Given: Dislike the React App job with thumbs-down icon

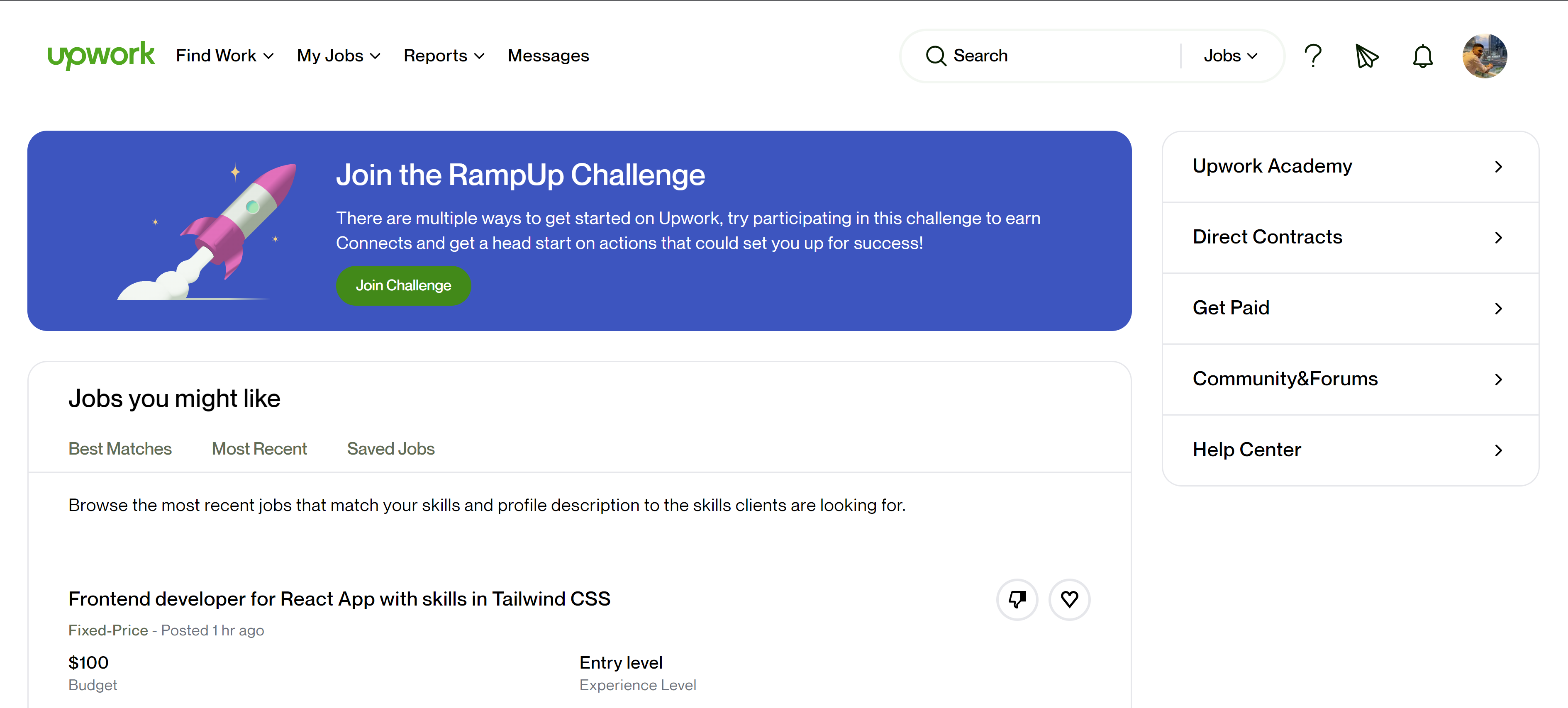Looking at the screenshot, I should click(1017, 599).
